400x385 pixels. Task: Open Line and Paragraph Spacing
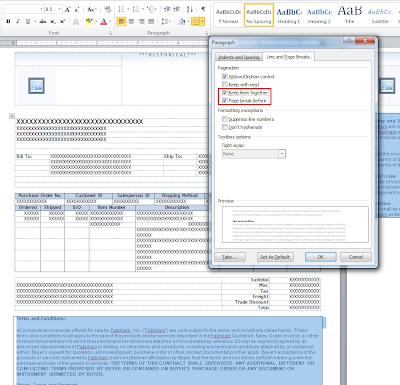(165, 22)
